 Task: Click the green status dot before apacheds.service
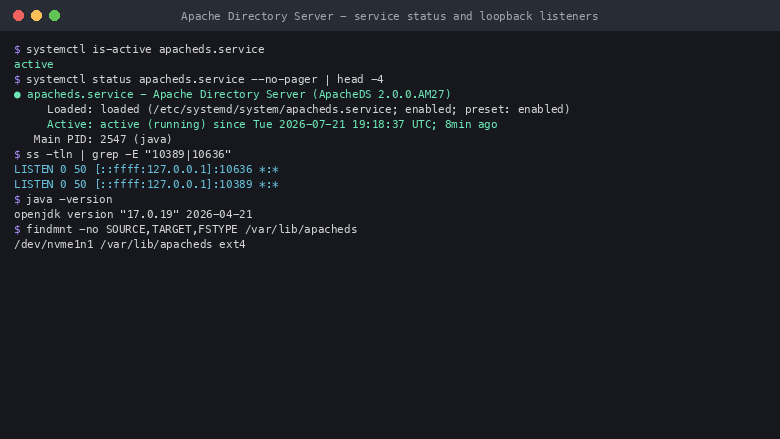(17, 95)
